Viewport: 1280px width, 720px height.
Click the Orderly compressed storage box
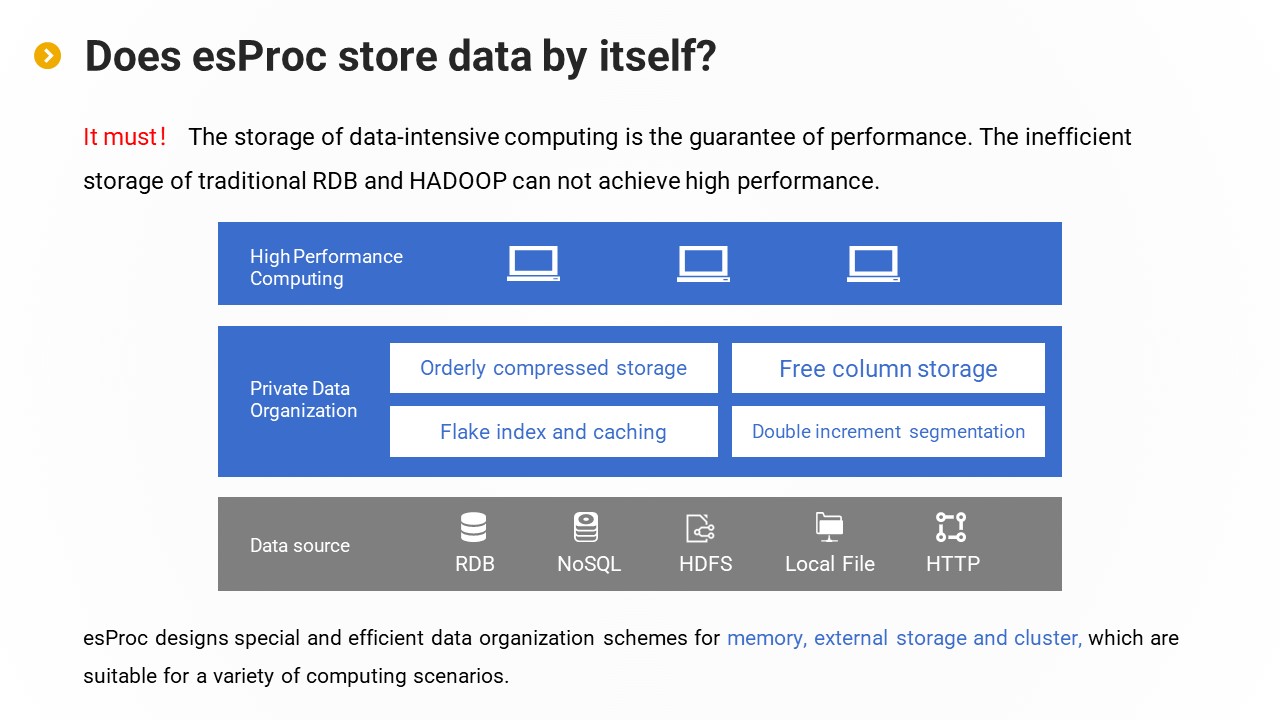coord(553,368)
